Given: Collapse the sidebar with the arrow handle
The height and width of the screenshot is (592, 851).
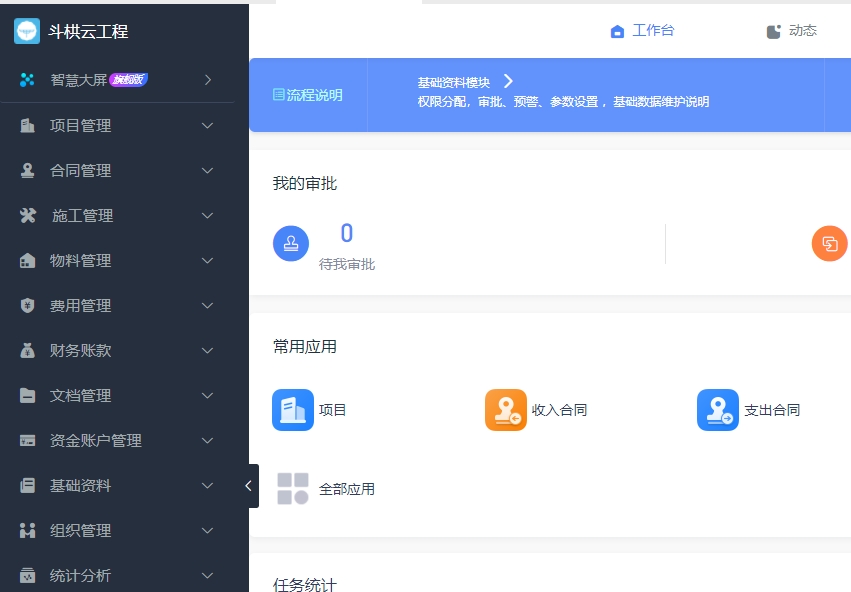Looking at the screenshot, I should [249, 486].
